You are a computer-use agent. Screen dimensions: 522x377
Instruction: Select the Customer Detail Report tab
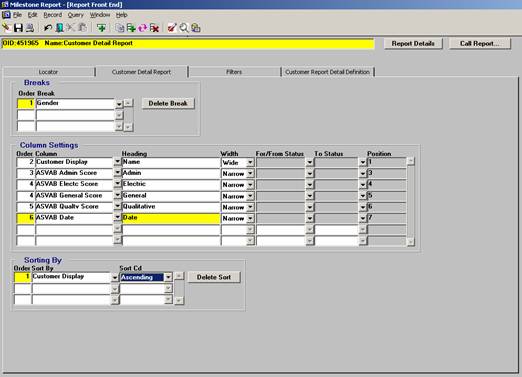point(141,72)
